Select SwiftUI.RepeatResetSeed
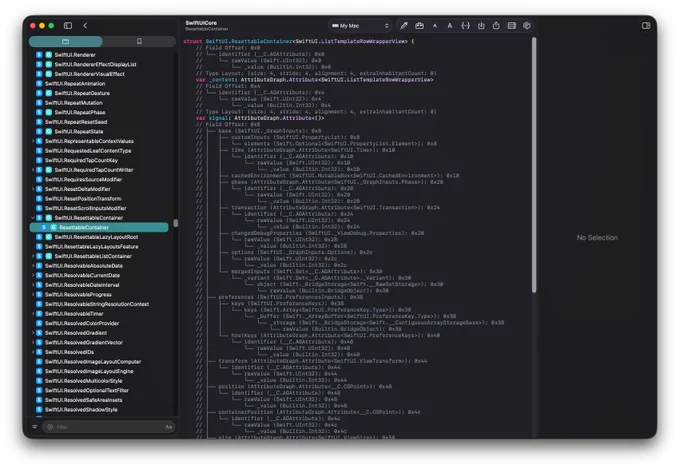The height and width of the screenshot is (469, 680). (100, 122)
